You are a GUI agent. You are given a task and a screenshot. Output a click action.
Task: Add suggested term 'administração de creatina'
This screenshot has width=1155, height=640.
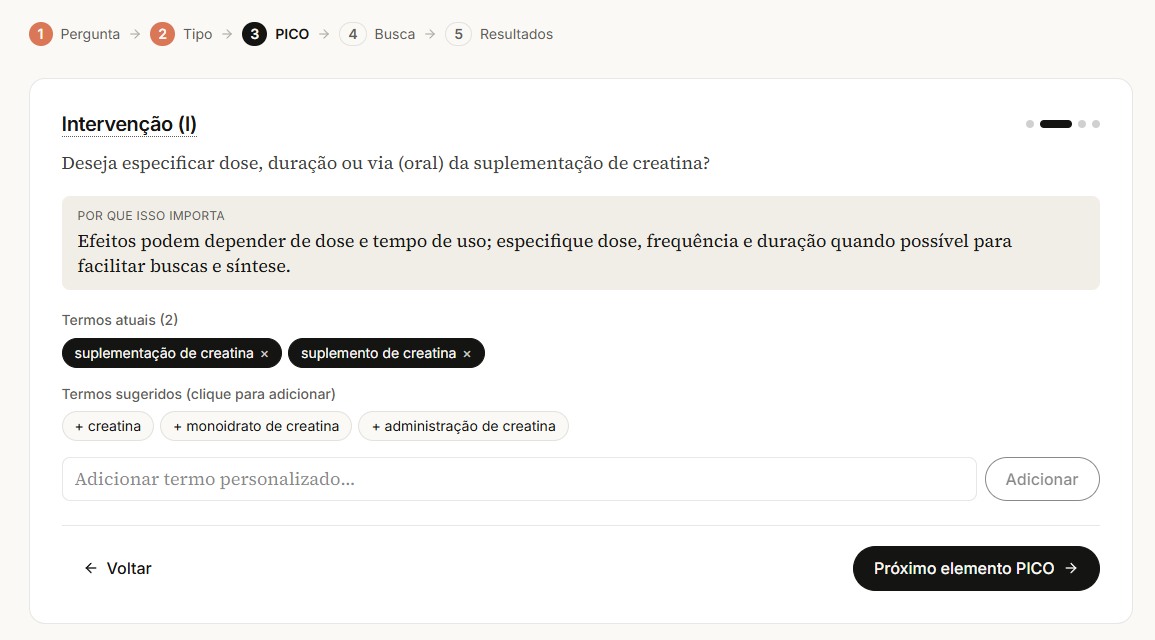coord(463,426)
